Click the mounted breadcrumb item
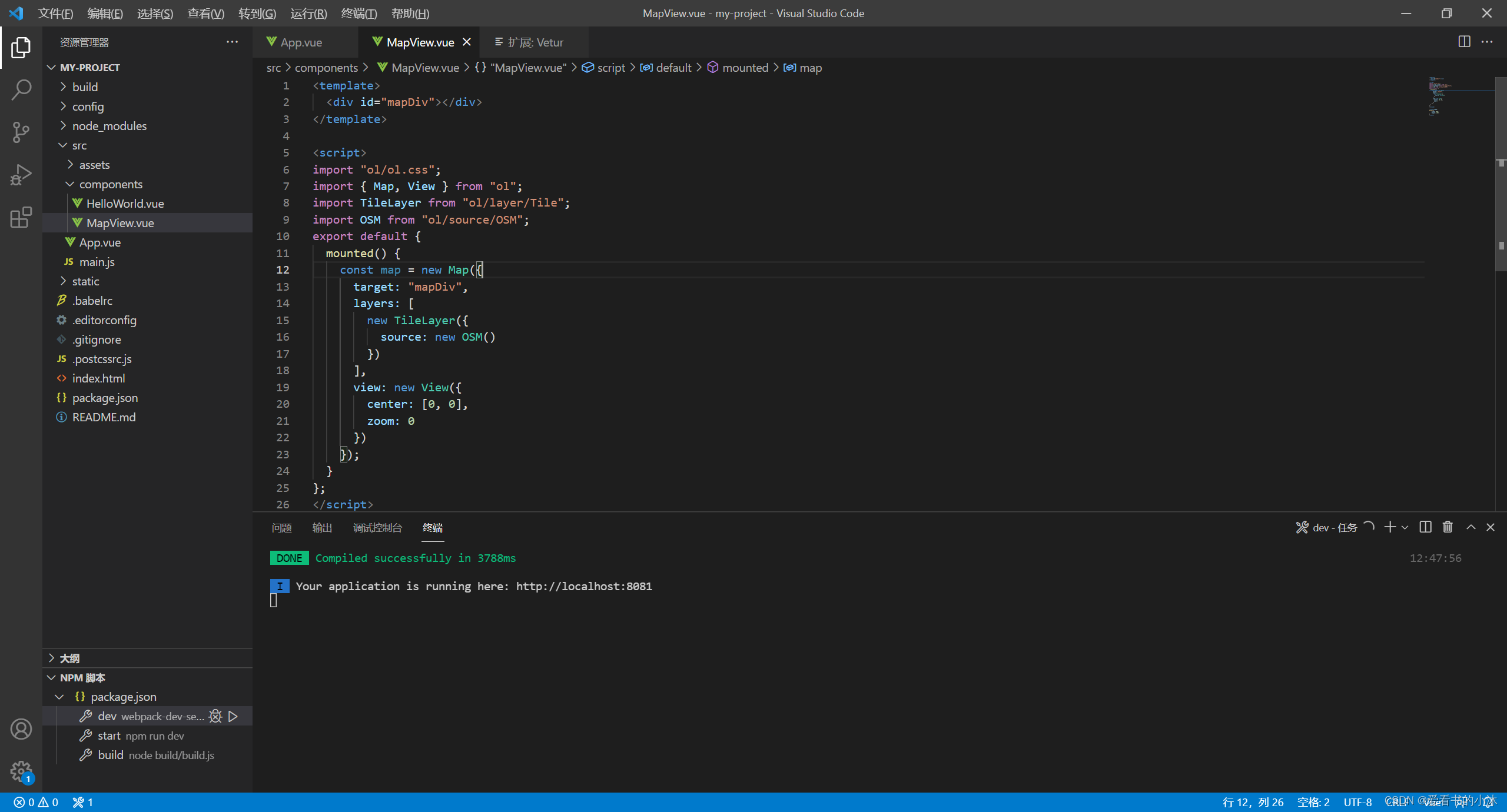The height and width of the screenshot is (812, 1507). 738,68
